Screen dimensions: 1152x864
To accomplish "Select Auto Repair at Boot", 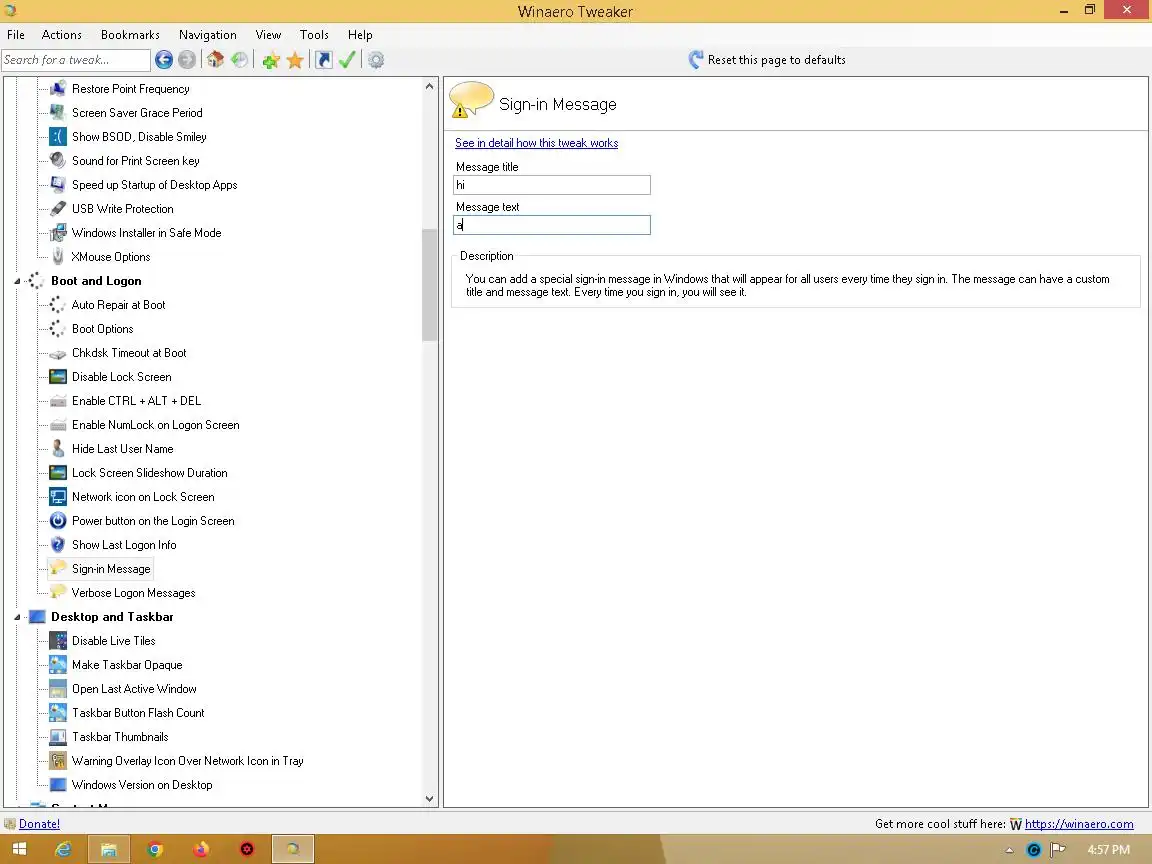I will point(118,305).
